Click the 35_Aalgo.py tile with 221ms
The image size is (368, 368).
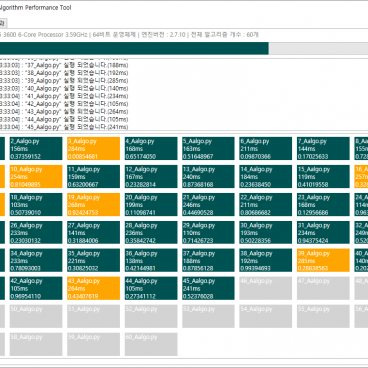tap(94, 260)
